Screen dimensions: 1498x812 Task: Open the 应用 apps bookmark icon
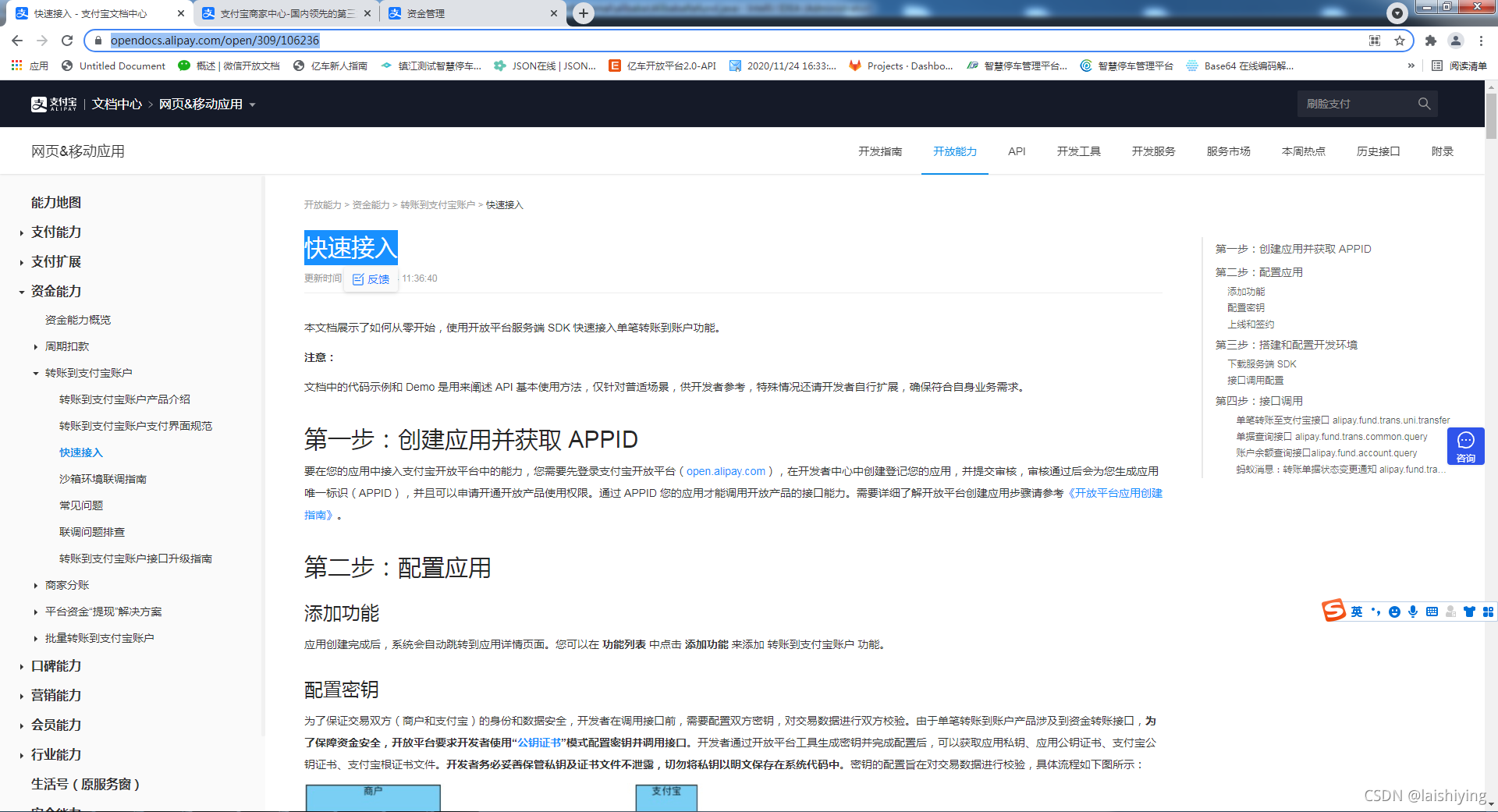click(x=29, y=66)
